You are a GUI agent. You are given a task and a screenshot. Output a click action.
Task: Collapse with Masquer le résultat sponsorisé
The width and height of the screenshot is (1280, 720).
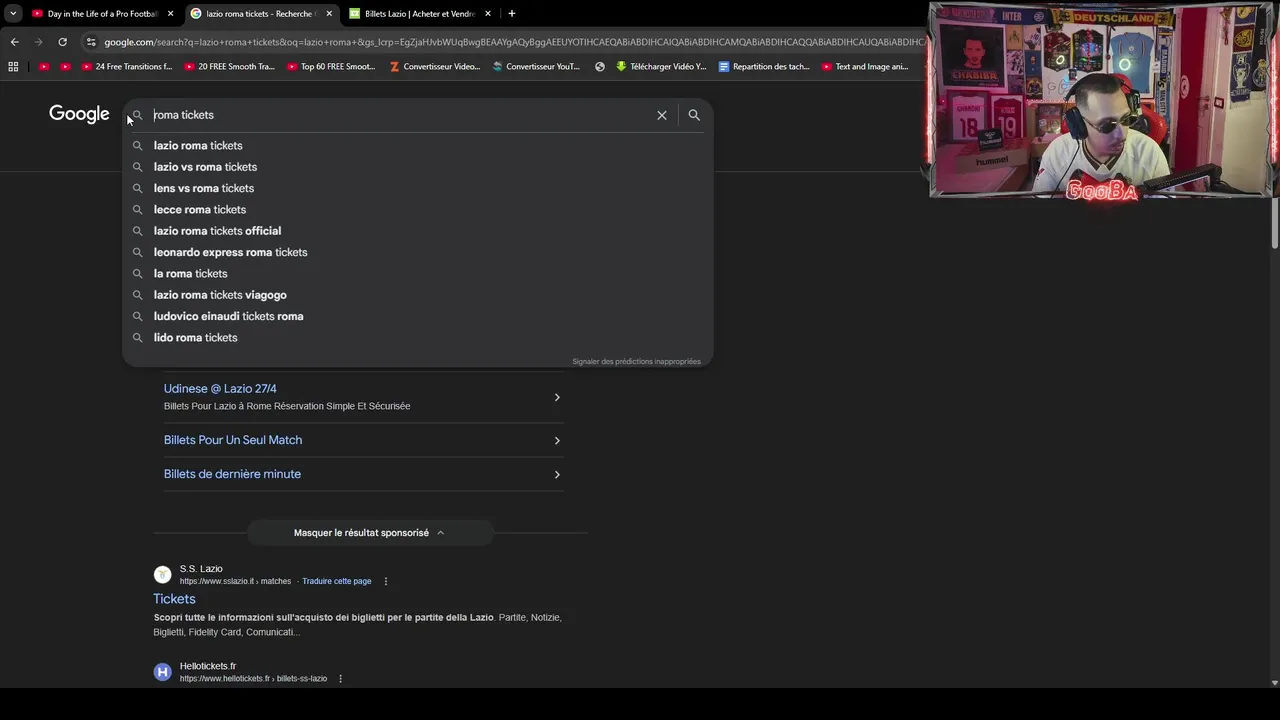pyautogui.click(x=370, y=533)
